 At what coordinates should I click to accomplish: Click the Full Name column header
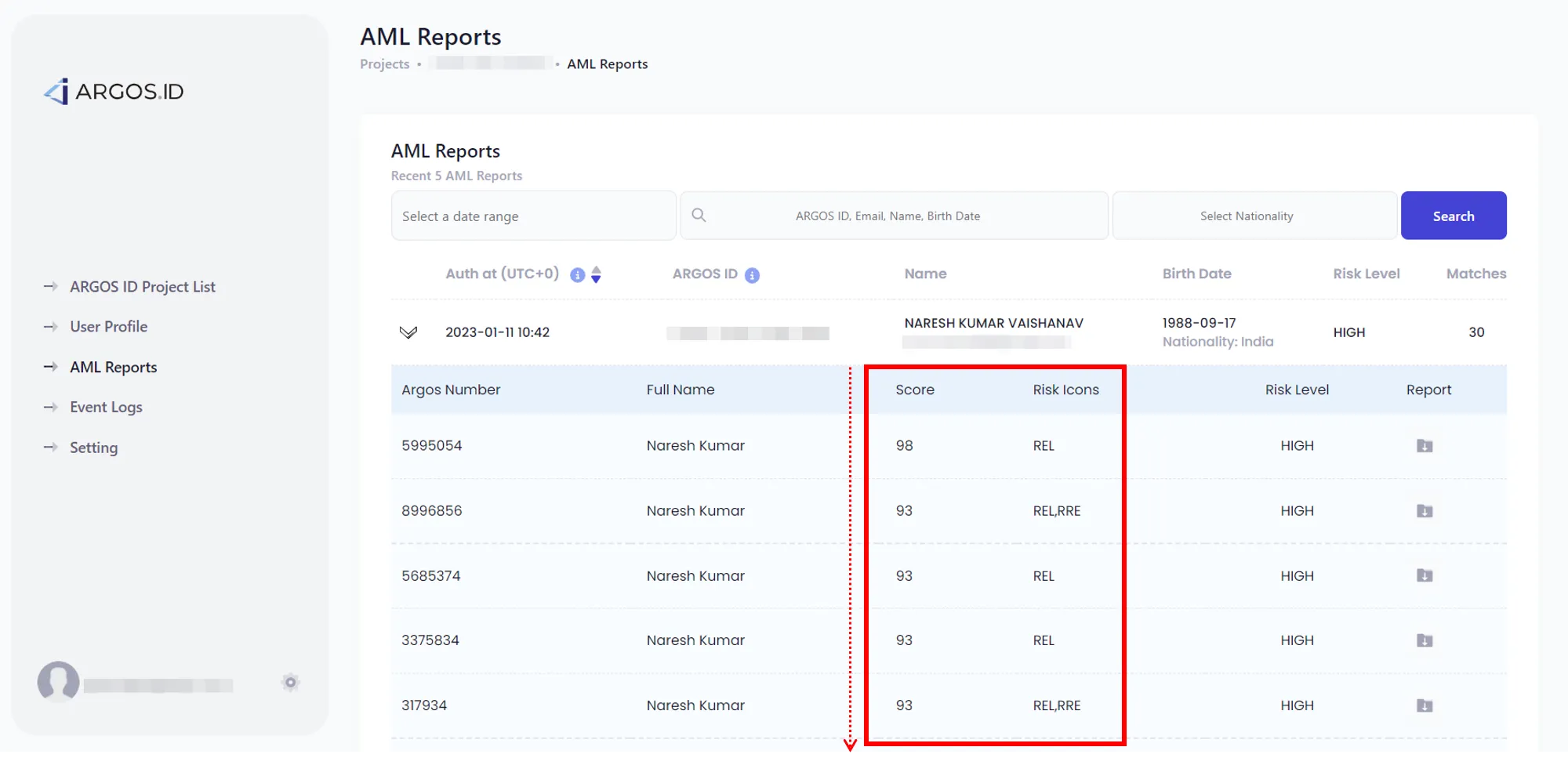click(680, 390)
